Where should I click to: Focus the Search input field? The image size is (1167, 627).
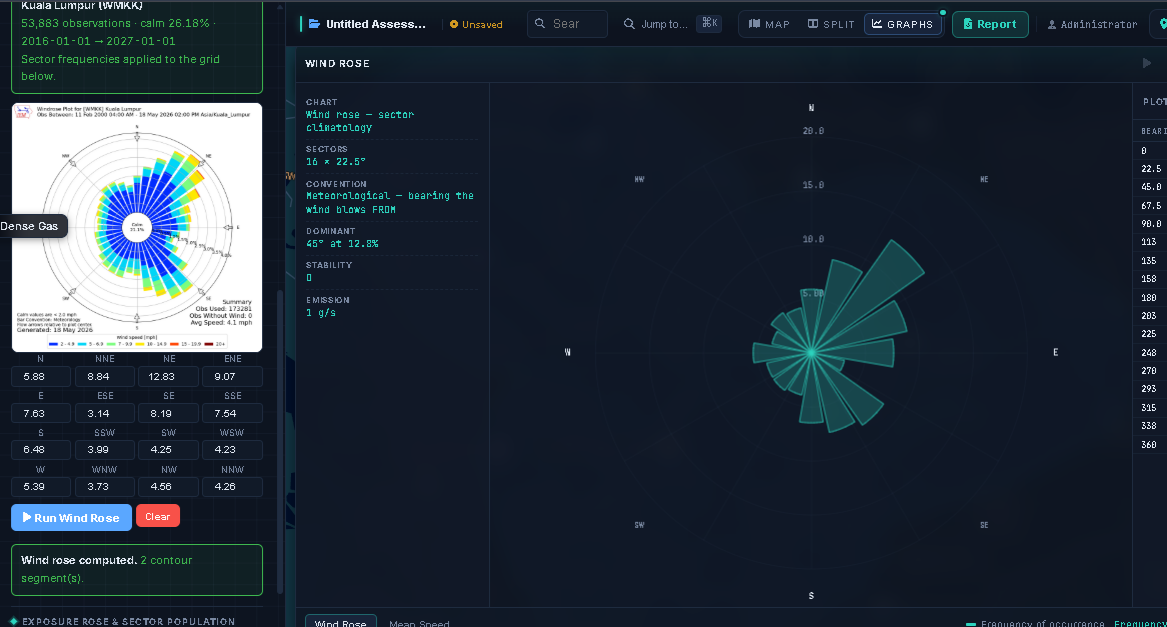(567, 24)
